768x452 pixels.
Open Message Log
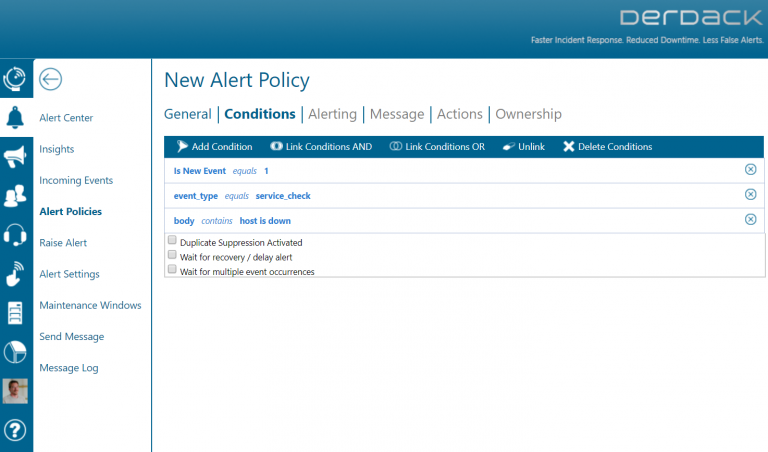pos(69,368)
